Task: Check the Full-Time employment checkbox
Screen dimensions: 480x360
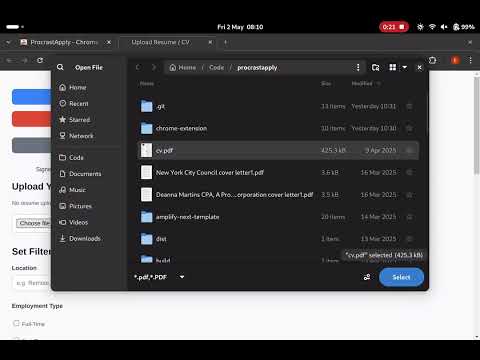Action: [16, 323]
